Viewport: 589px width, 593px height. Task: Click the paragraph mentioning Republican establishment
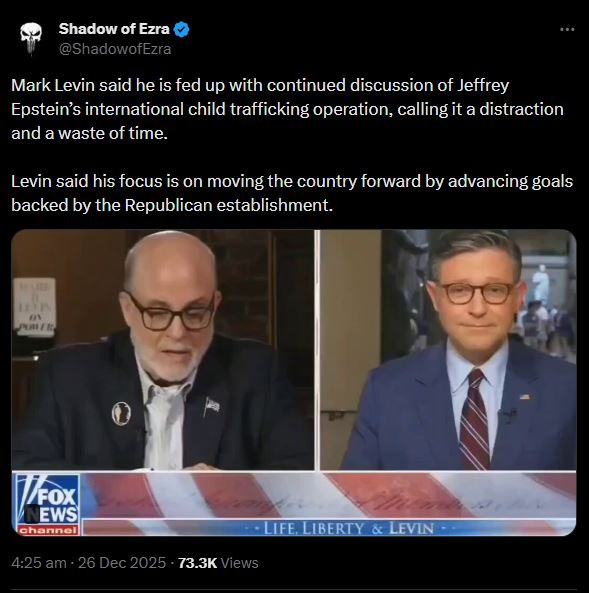292,193
